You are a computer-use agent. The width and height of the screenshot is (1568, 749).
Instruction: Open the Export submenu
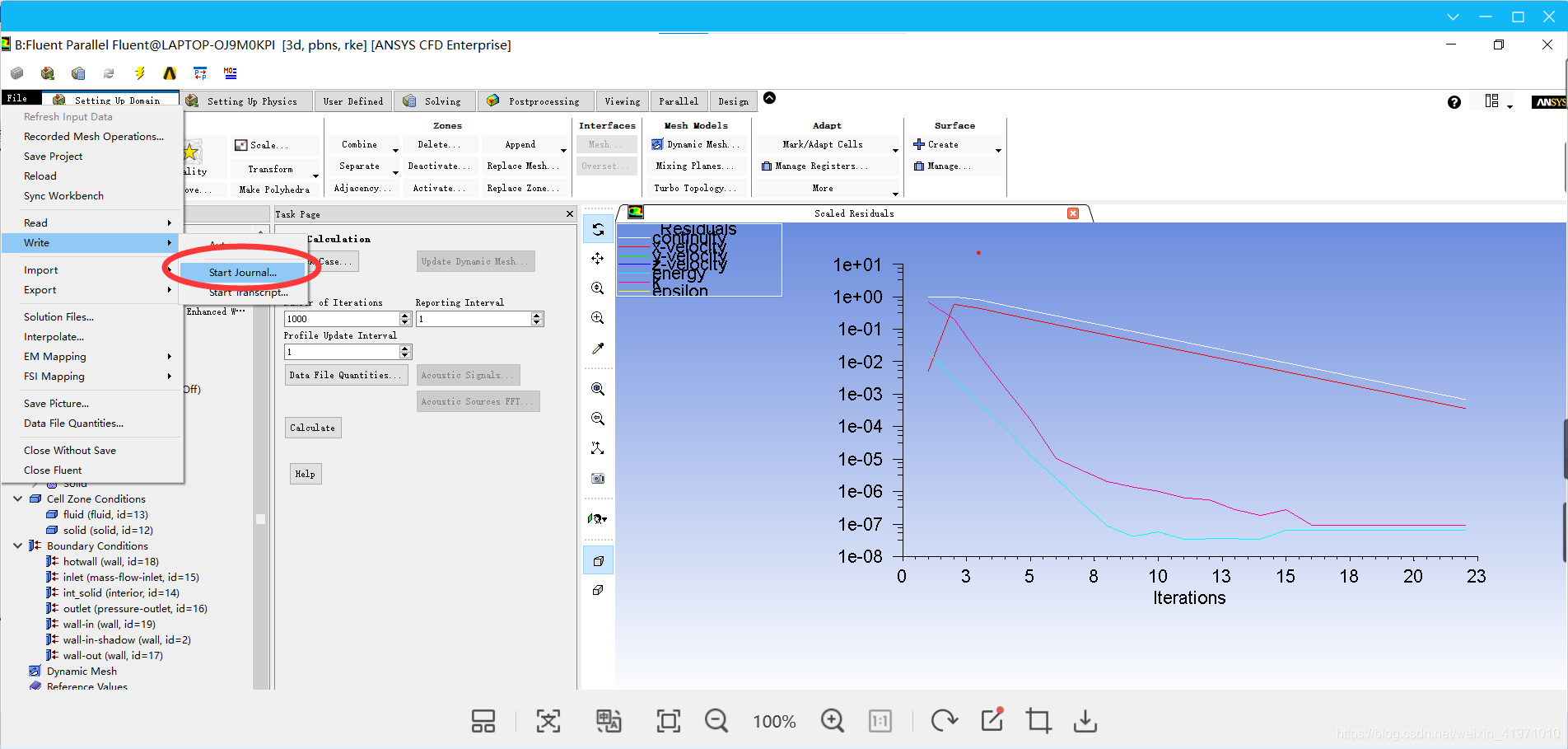[92, 290]
